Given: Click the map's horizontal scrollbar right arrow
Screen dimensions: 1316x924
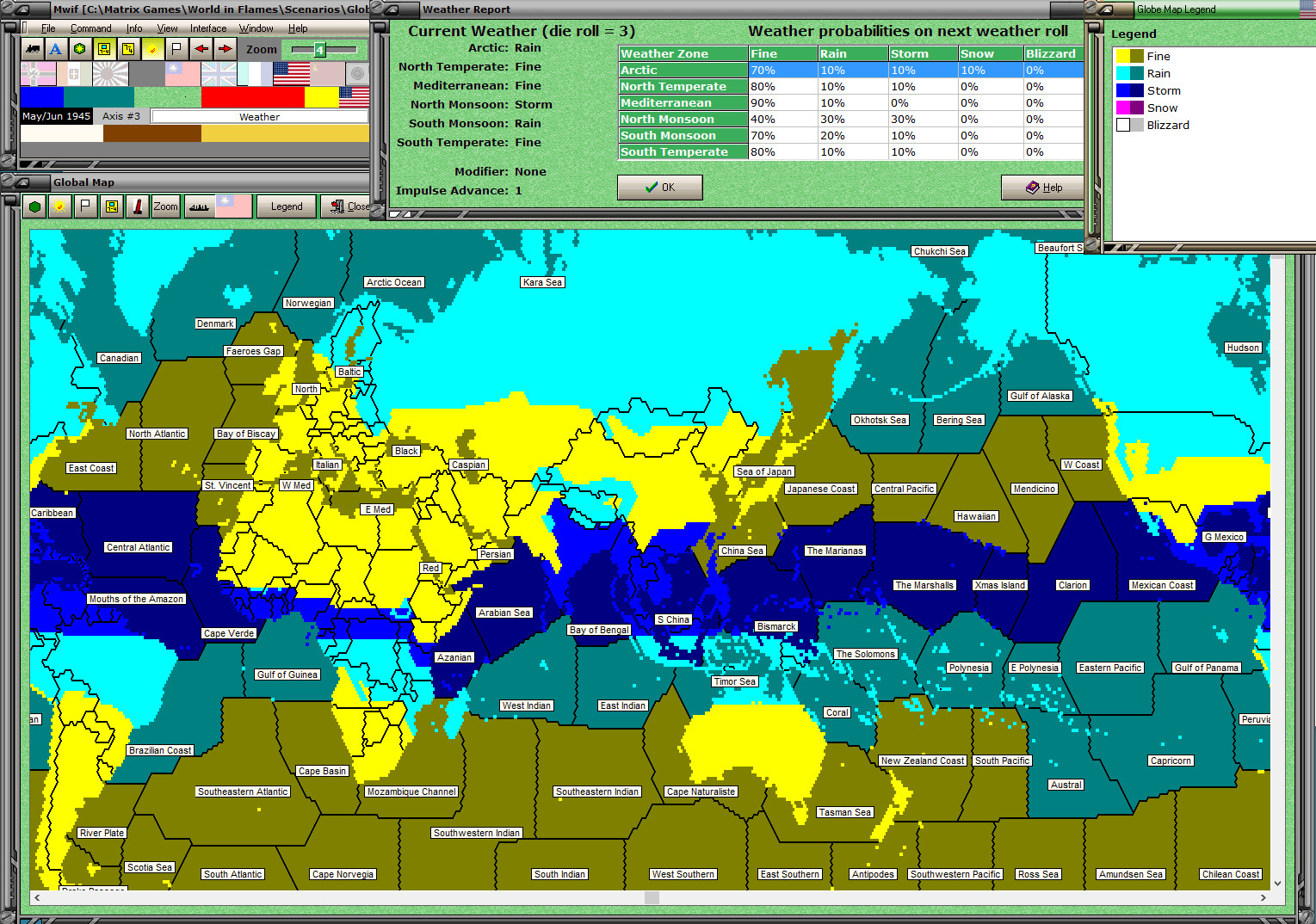Looking at the screenshot, I should coord(1263,897).
